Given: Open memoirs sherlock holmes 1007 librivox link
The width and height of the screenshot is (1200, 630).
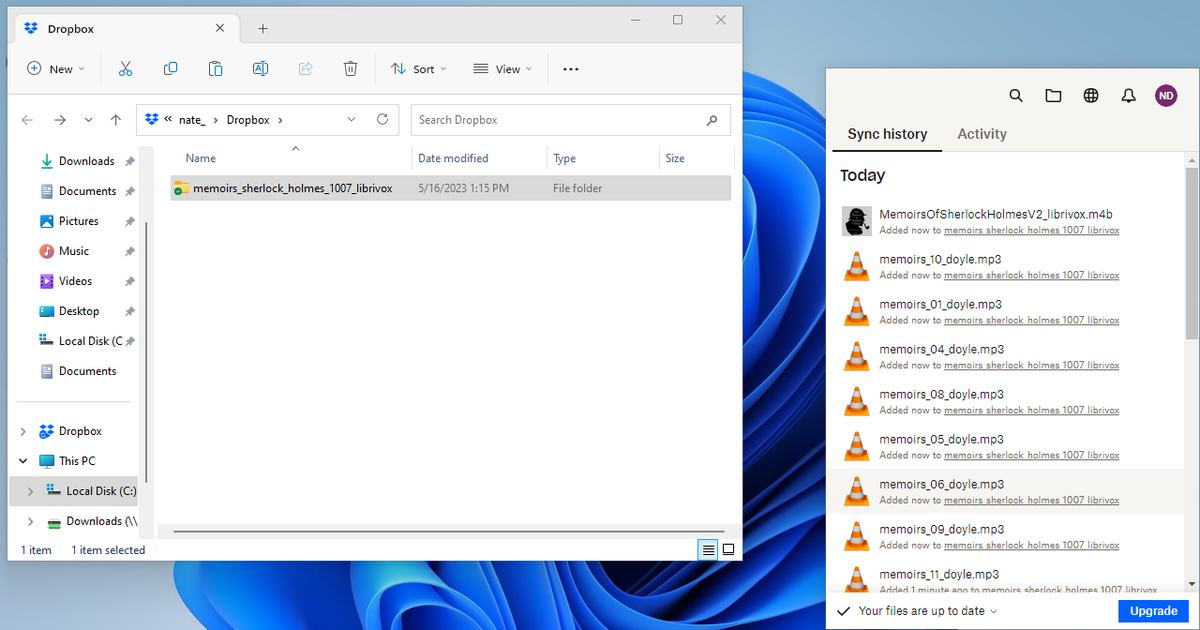Looking at the screenshot, I should click(x=1031, y=229).
